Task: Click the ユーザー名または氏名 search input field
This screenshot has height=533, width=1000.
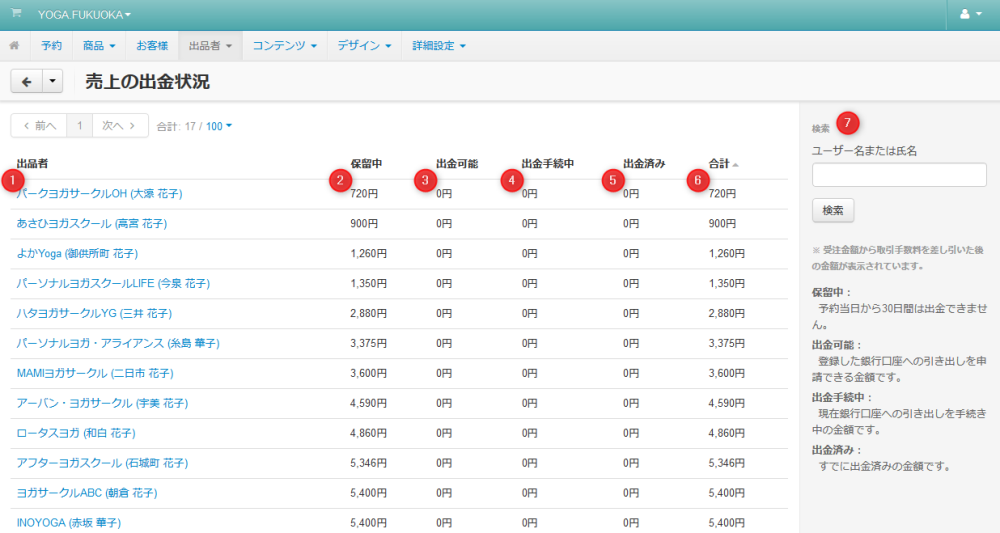Action: [899, 175]
